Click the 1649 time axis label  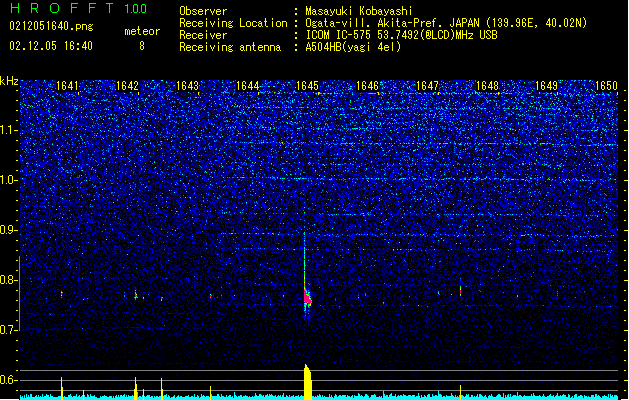coord(546,86)
